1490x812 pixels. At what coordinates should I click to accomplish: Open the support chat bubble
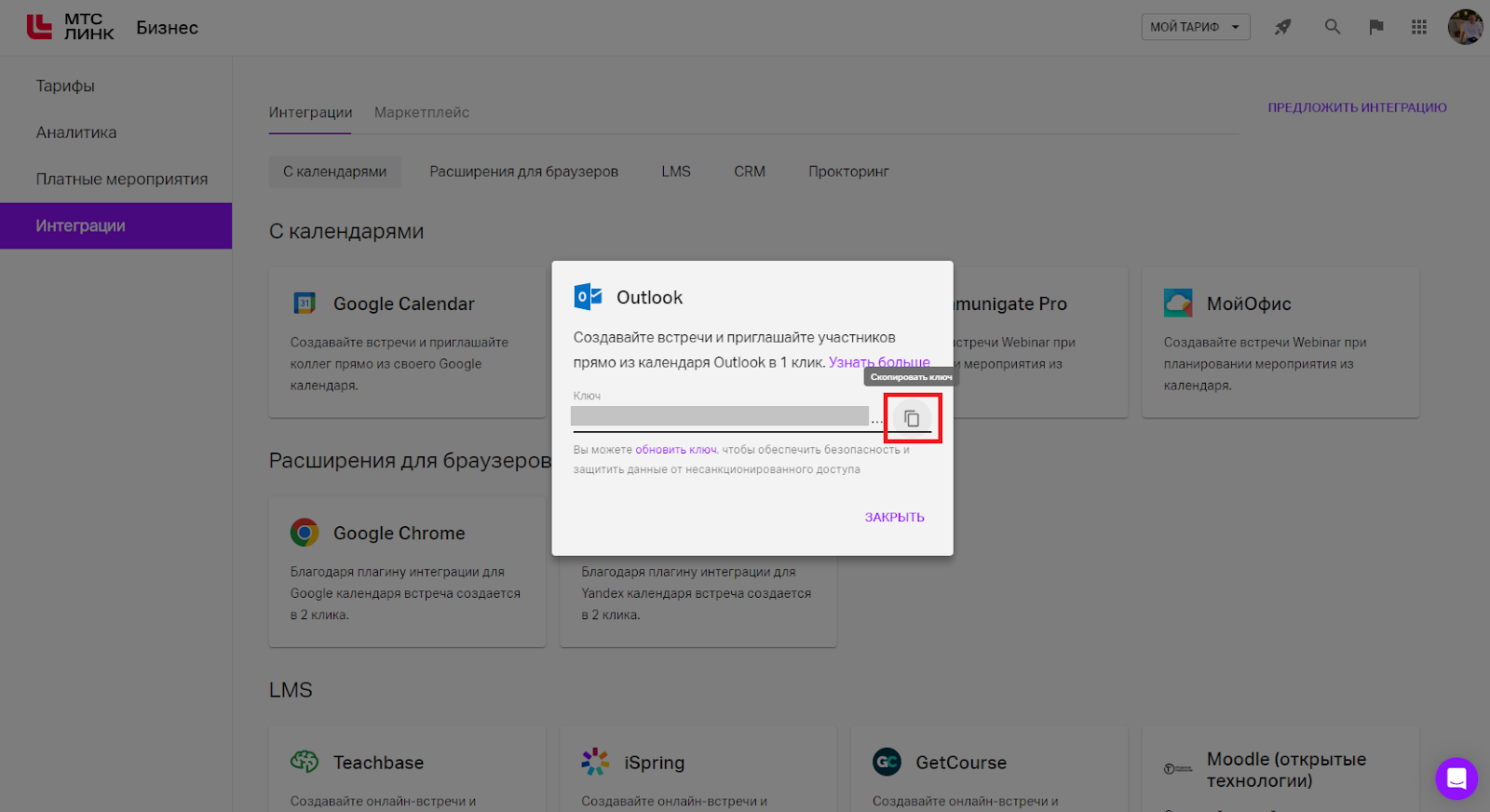click(1456, 778)
